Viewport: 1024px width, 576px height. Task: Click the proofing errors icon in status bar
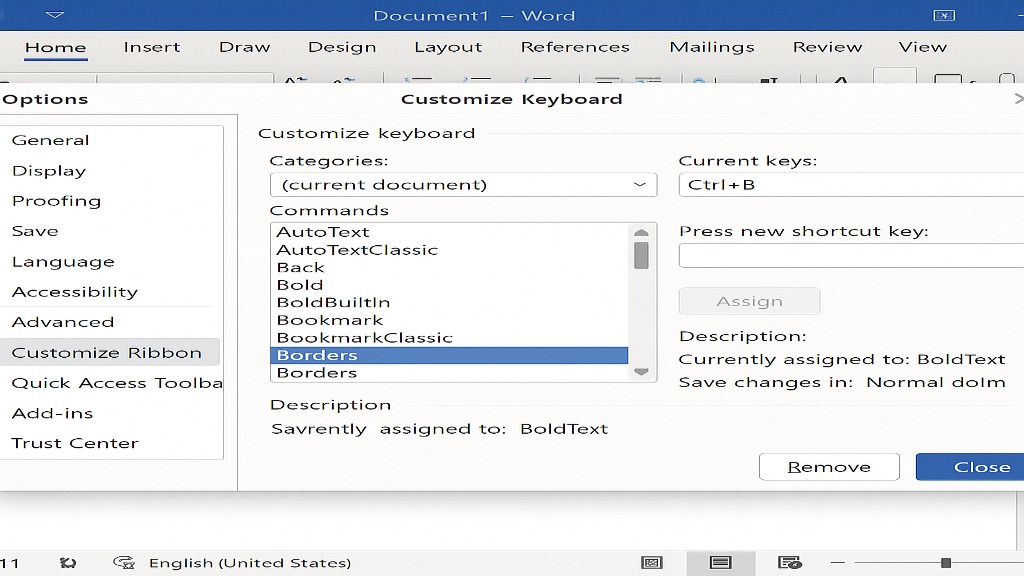coord(68,563)
